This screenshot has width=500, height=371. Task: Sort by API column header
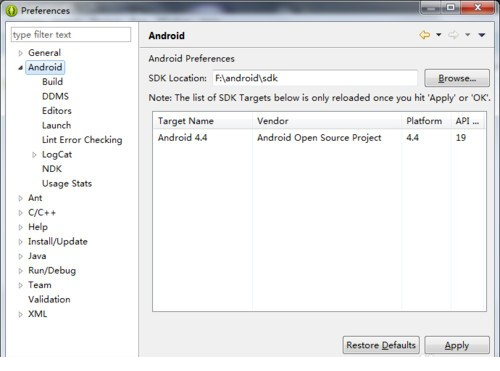pos(468,121)
